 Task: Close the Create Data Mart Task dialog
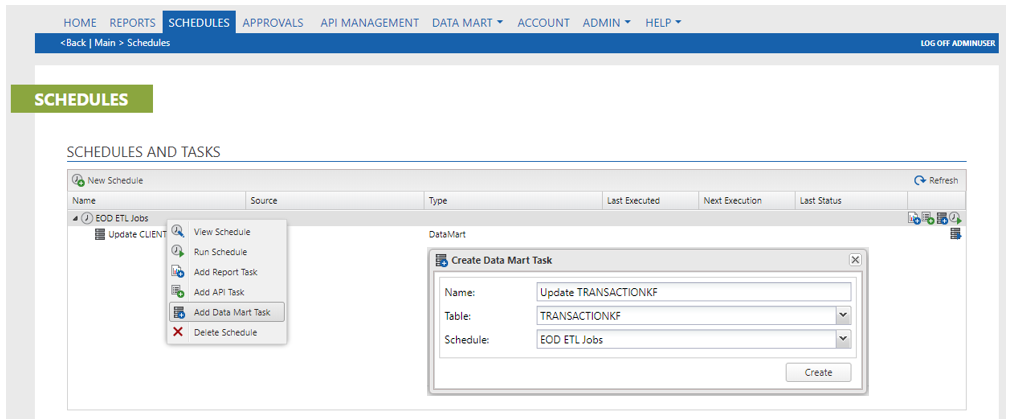click(855, 260)
